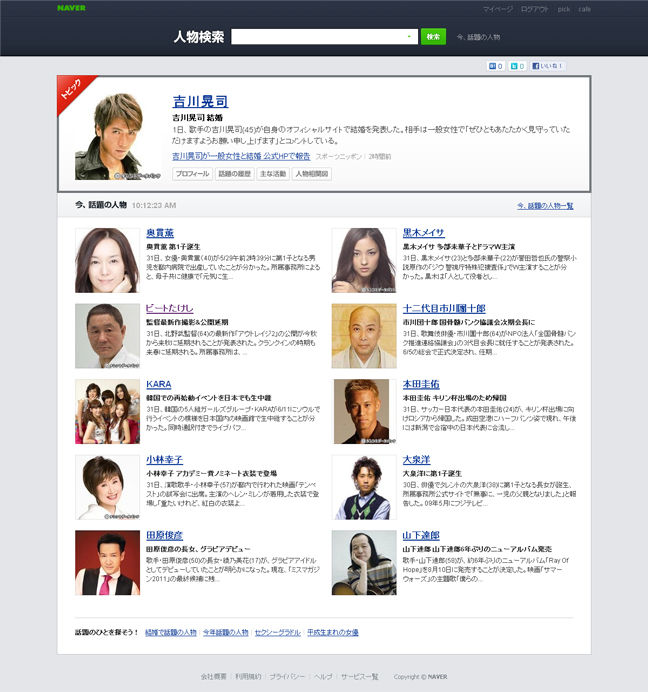
Task: Open 今年話題の人物 footer topic link
Action: 226,632
